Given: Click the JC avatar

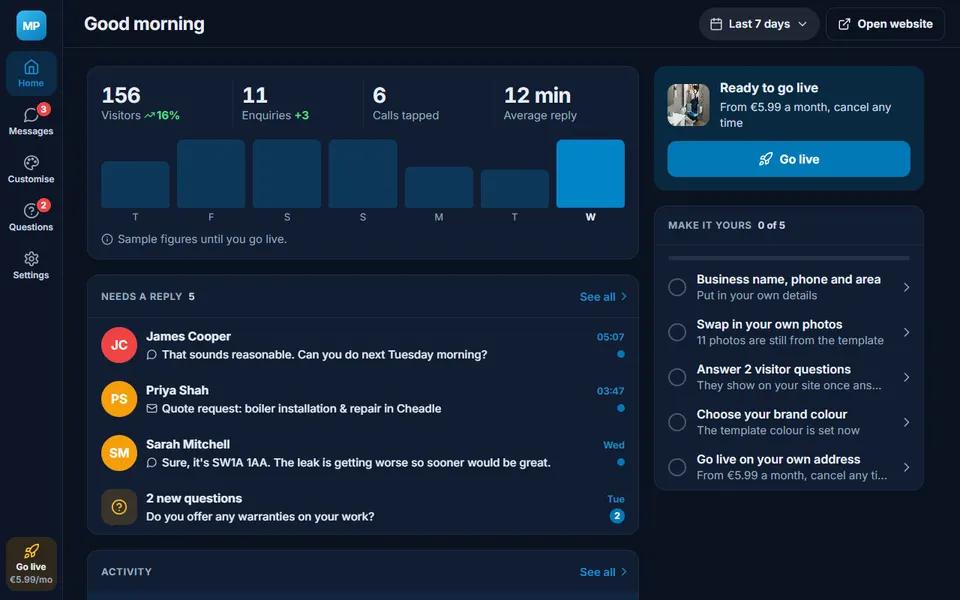Looking at the screenshot, I should [119, 345].
